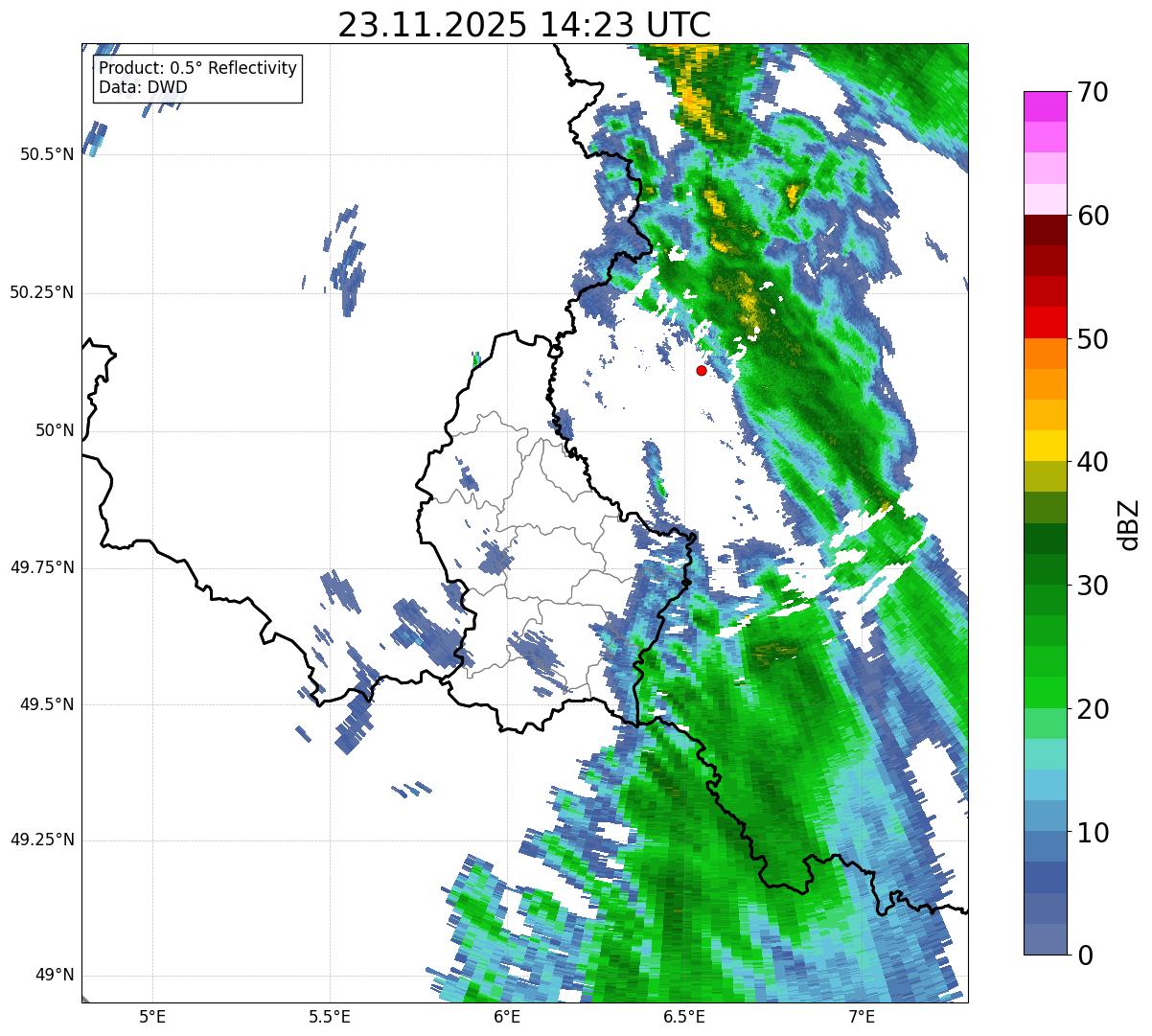Click the '6°E' longitude label
This screenshot has height=1036, width=1152.
(x=507, y=1017)
